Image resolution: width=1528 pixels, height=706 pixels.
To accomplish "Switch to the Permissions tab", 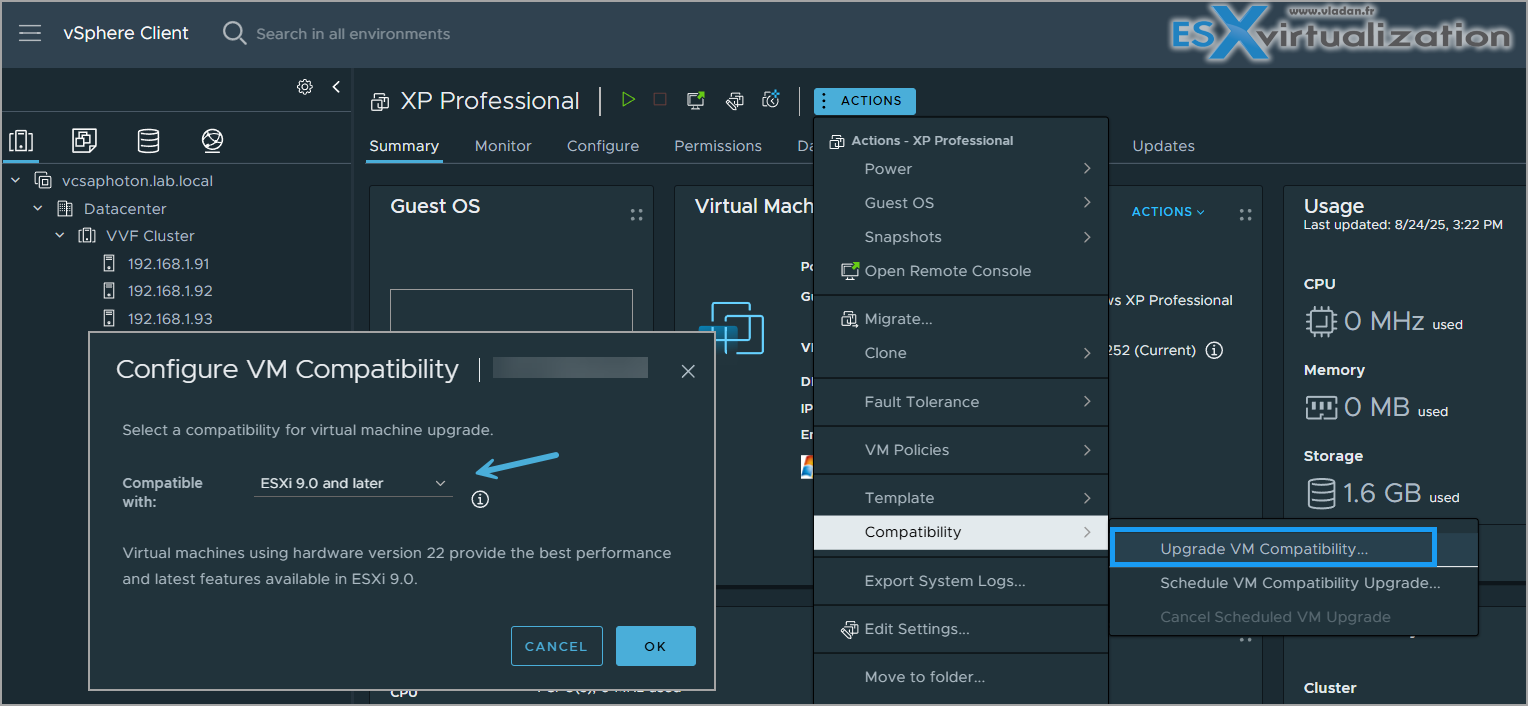I will [718, 146].
